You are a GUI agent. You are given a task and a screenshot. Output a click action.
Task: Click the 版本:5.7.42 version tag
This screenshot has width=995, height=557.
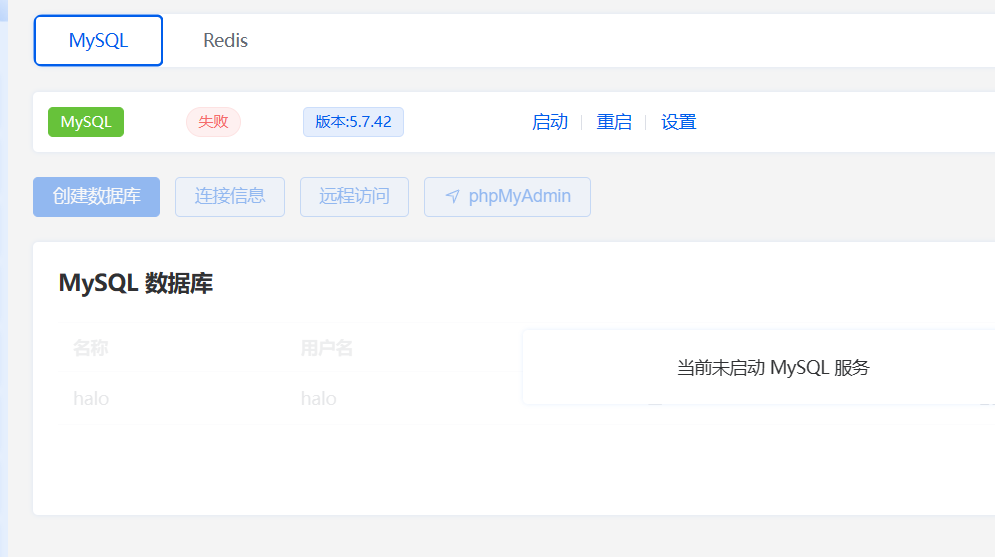[x=353, y=122]
